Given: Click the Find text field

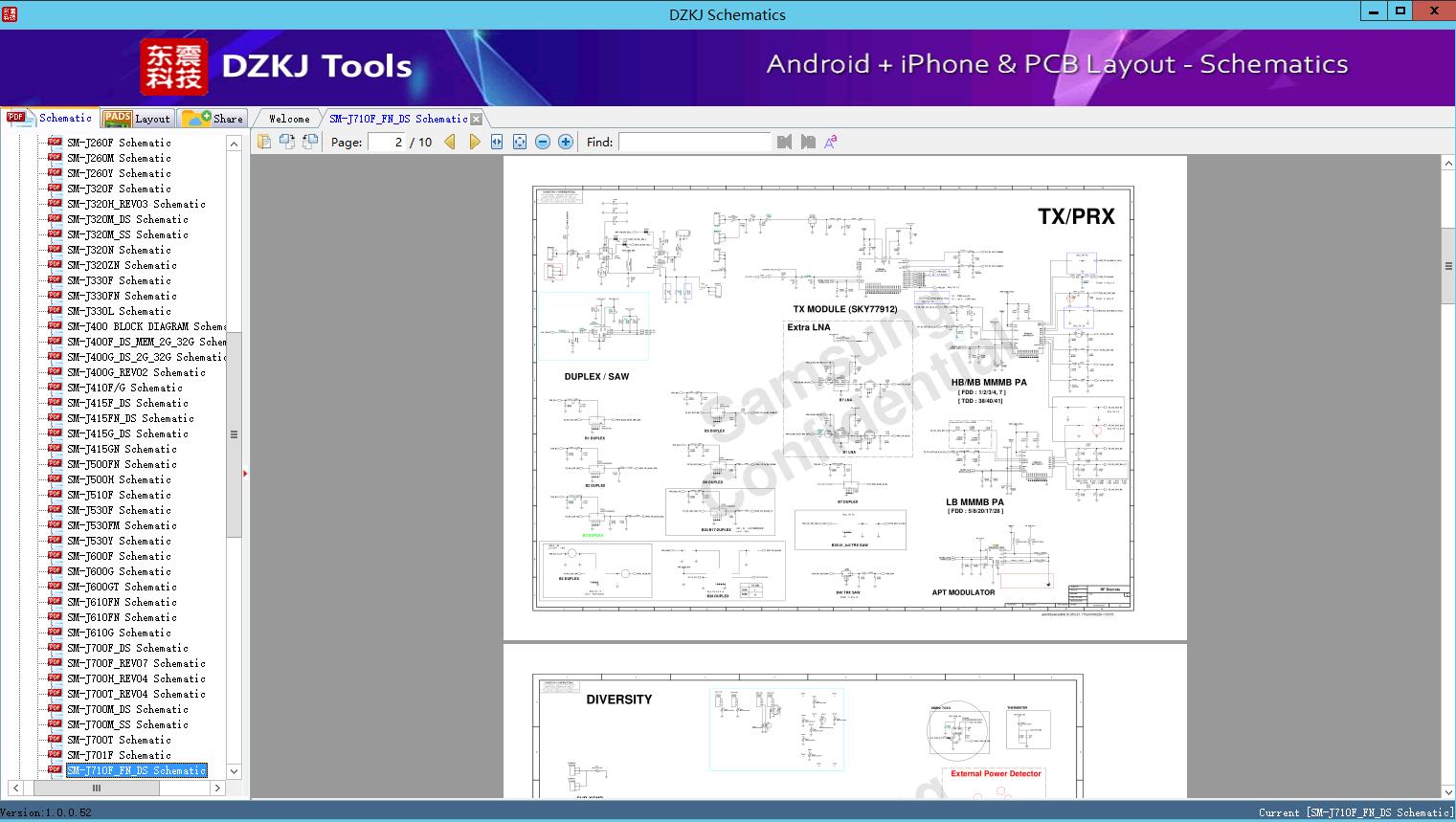Looking at the screenshot, I should [694, 142].
